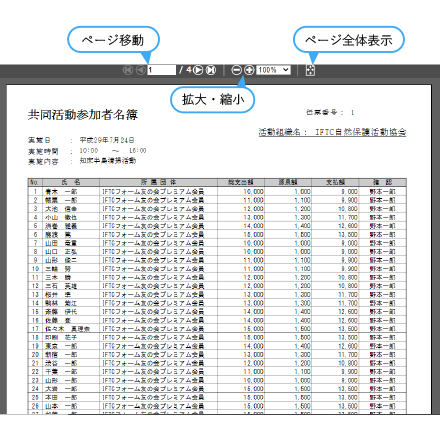This screenshot has height=440, width=440.
Task: Click the 台帳番号 label at top right
Action: pos(322,112)
